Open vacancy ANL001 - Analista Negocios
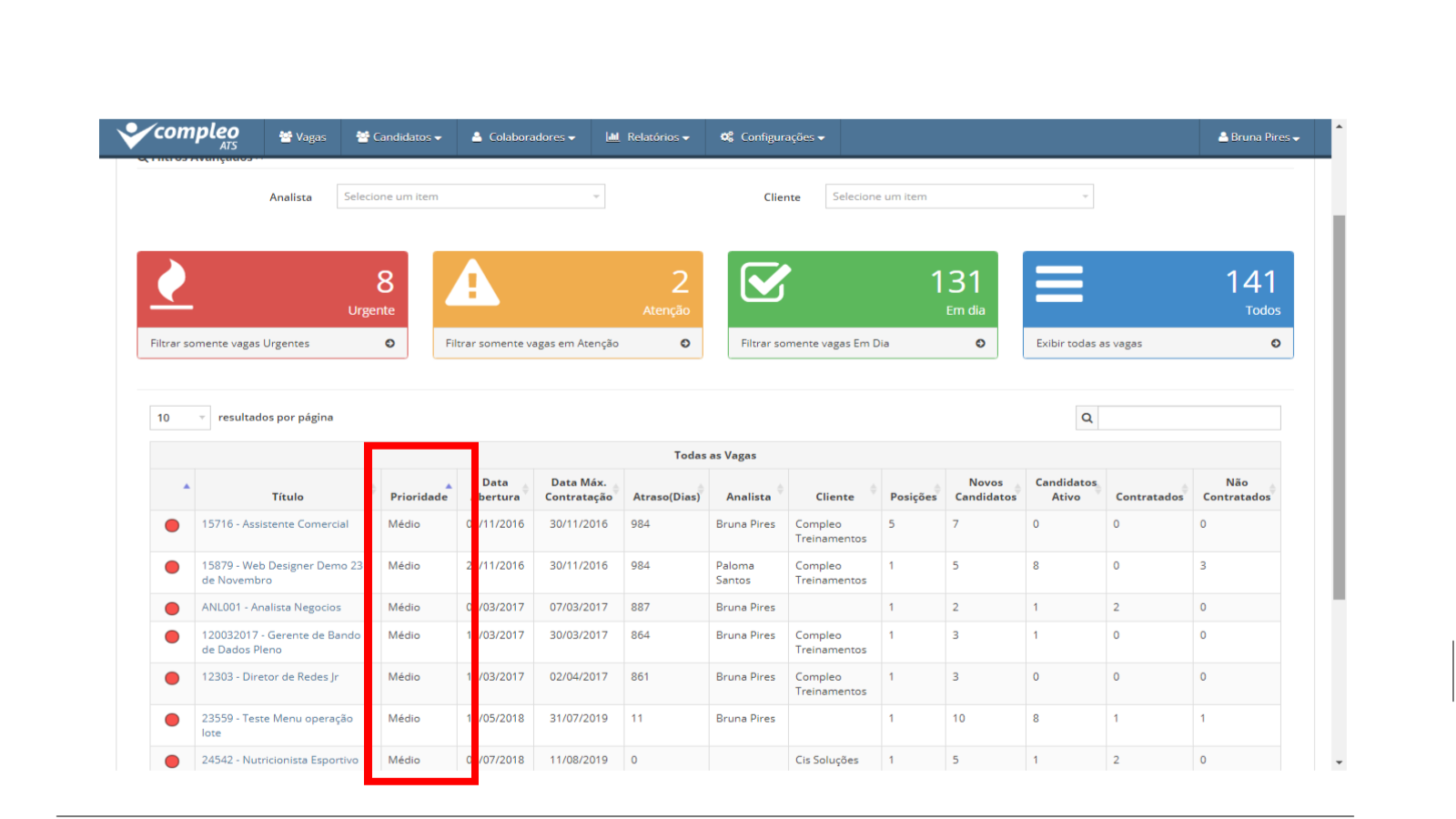This screenshot has width=1456, height=819. tap(271, 607)
